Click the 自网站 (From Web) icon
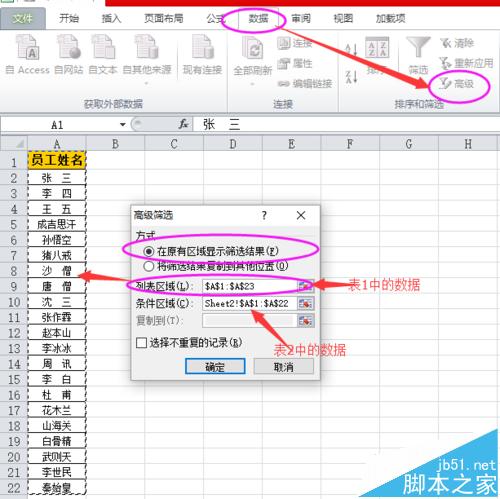Image resolution: width=500 pixels, height=499 pixels. pyautogui.click(x=69, y=48)
